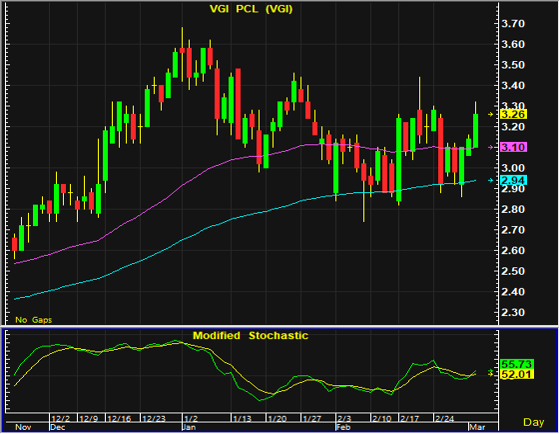Click the 2.40 price axis label
The height and width of the screenshot is (434, 560).
pyautogui.click(x=513, y=292)
